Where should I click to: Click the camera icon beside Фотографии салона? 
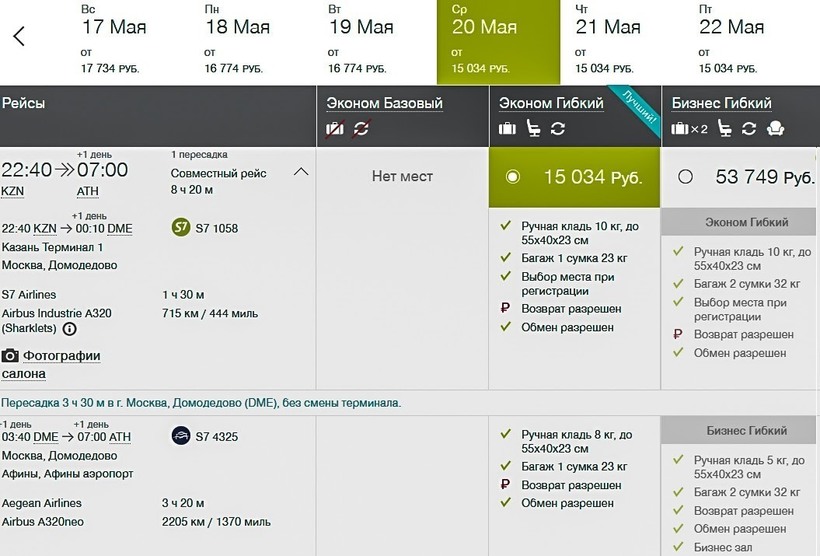coord(10,356)
